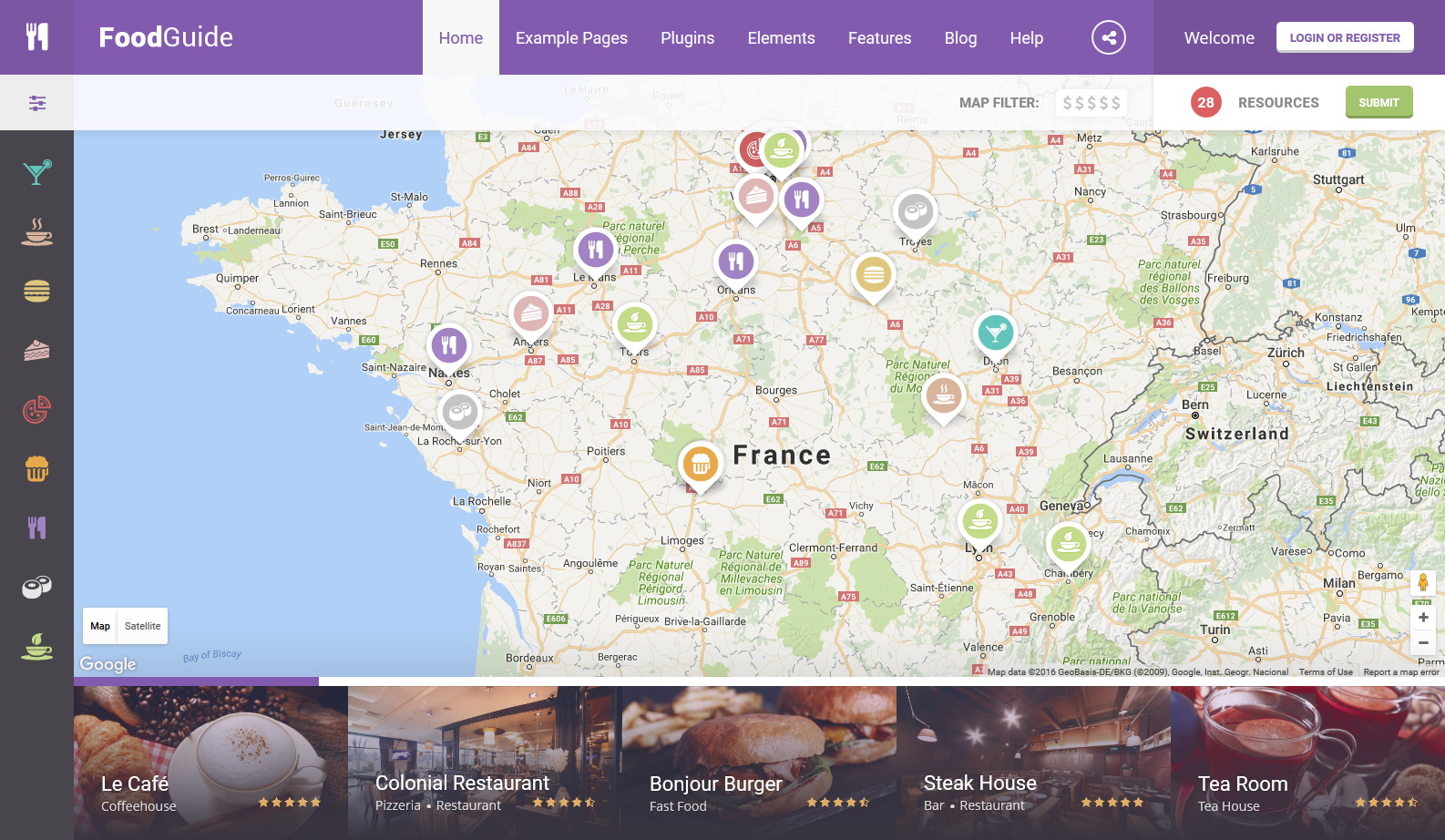Image resolution: width=1445 pixels, height=840 pixels.
Task: Click the green Submit button
Action: tap(1378, 102)
